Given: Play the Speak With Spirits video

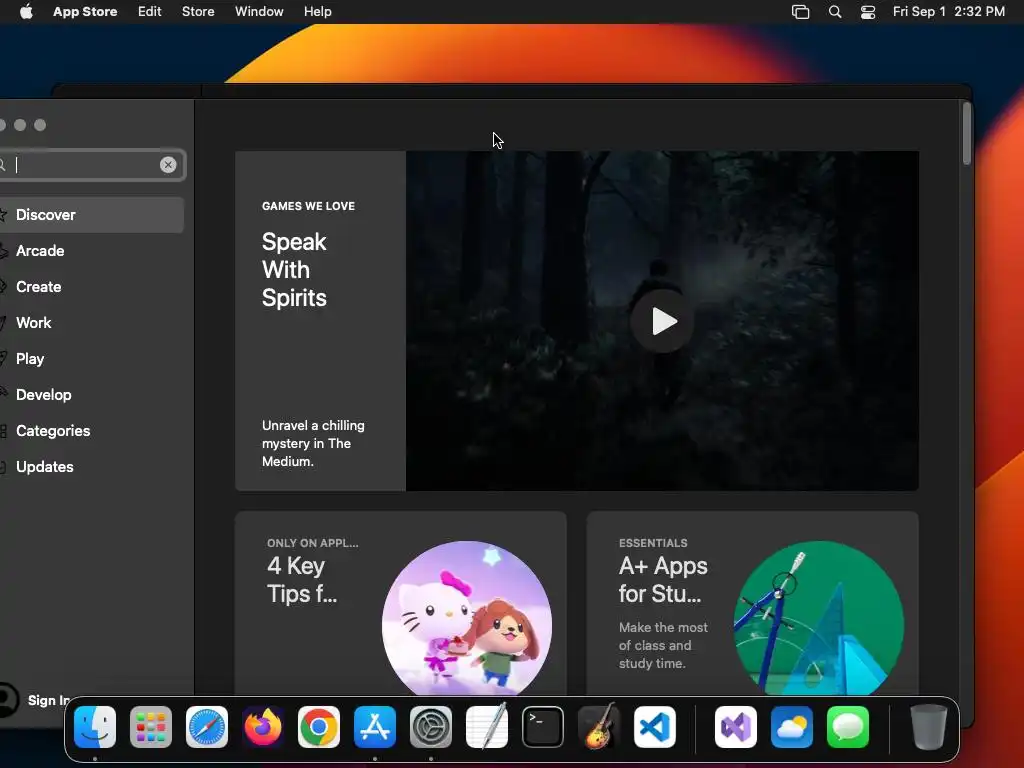Looking at the screenshot, I should (x=662, y=321).
